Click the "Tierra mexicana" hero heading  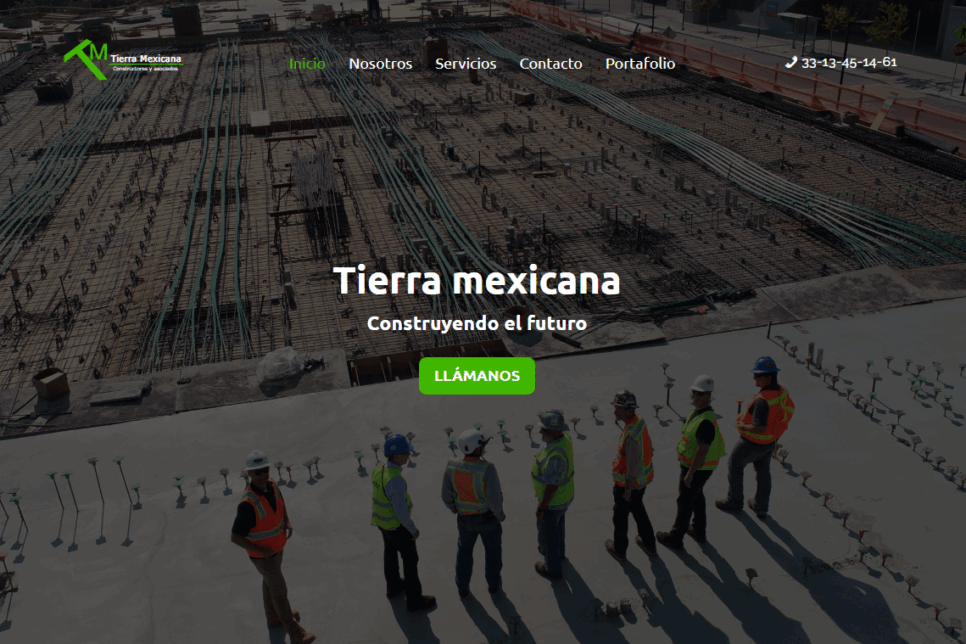(476, 280)
